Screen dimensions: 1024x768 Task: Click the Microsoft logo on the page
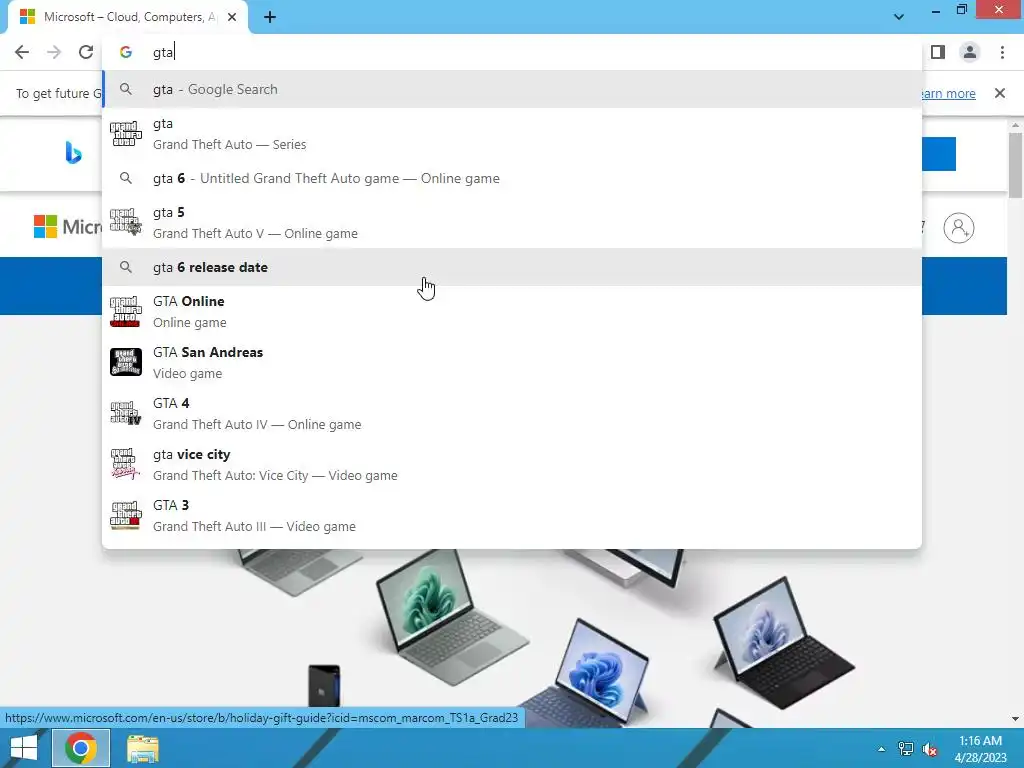click(x=68, y=227)
